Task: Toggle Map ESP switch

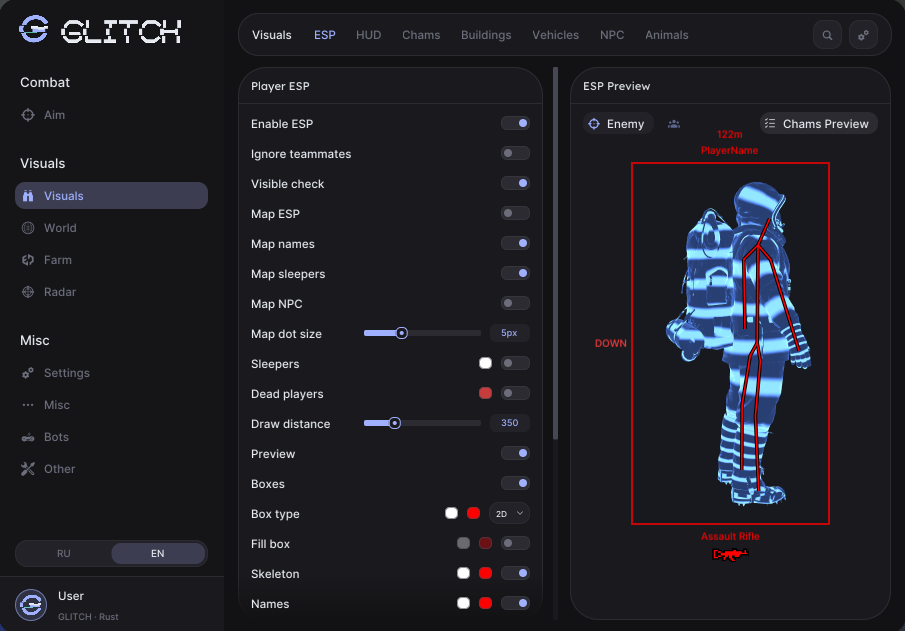Action: click(515, 213)
